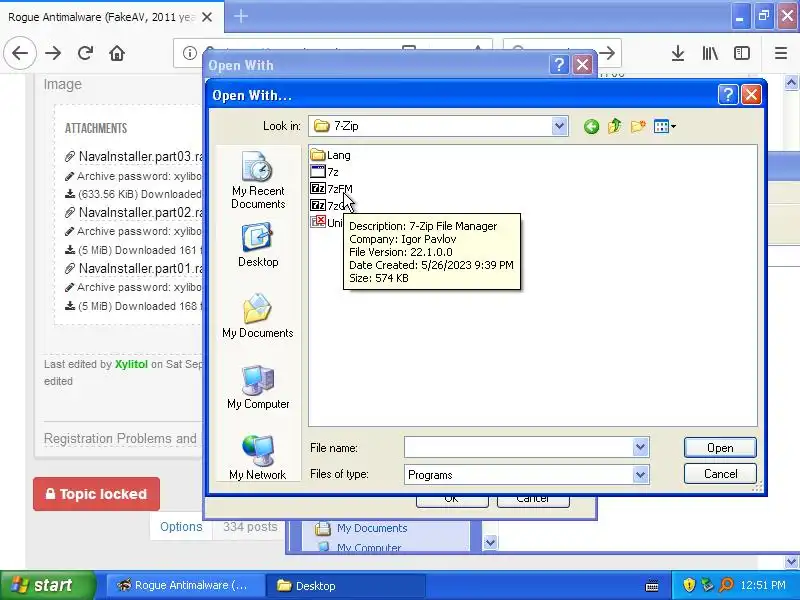Select the 7z program file
The height and width of the screenshot is (600, 800).
coord(324,172)
